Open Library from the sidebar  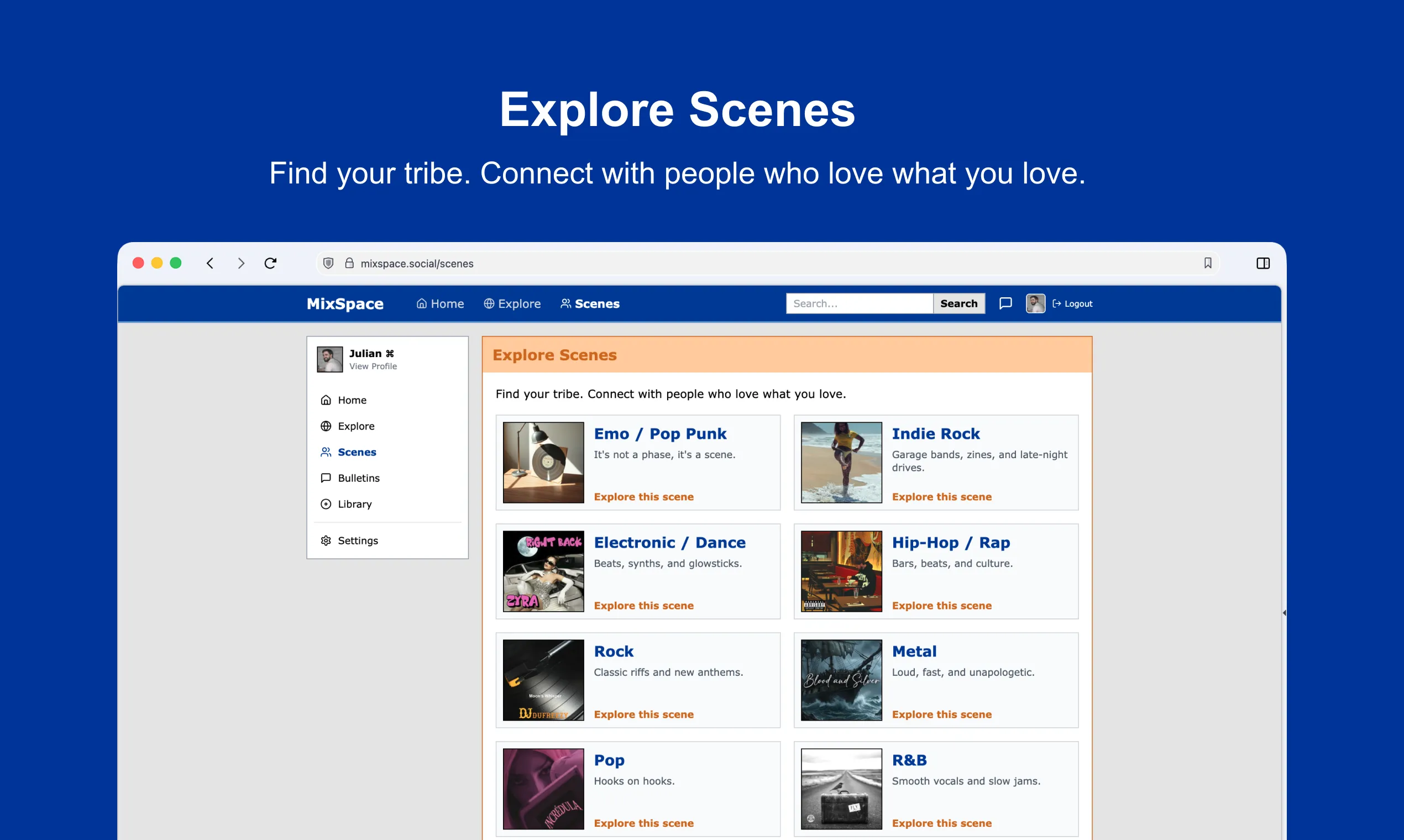pos(354,504)
